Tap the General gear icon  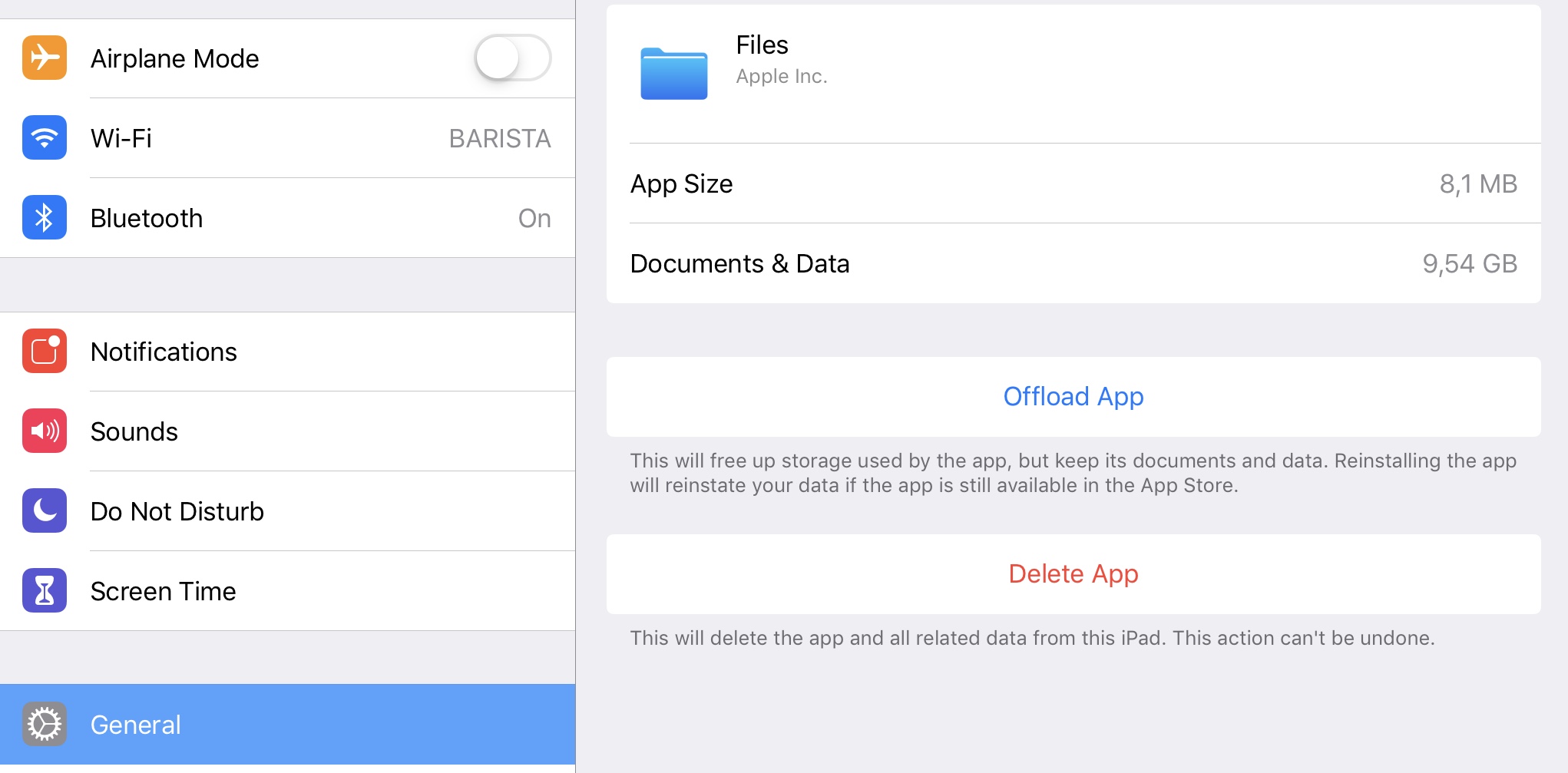45,725
